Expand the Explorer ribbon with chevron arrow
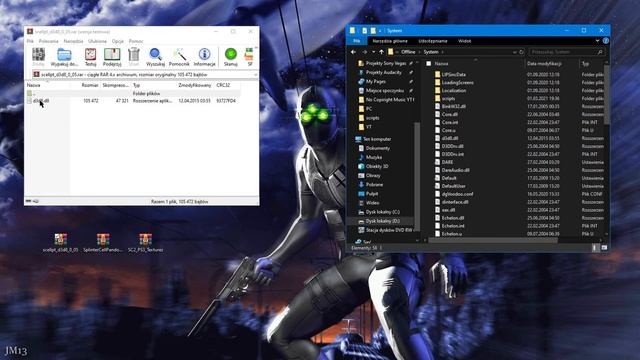 tap(597, 41)
